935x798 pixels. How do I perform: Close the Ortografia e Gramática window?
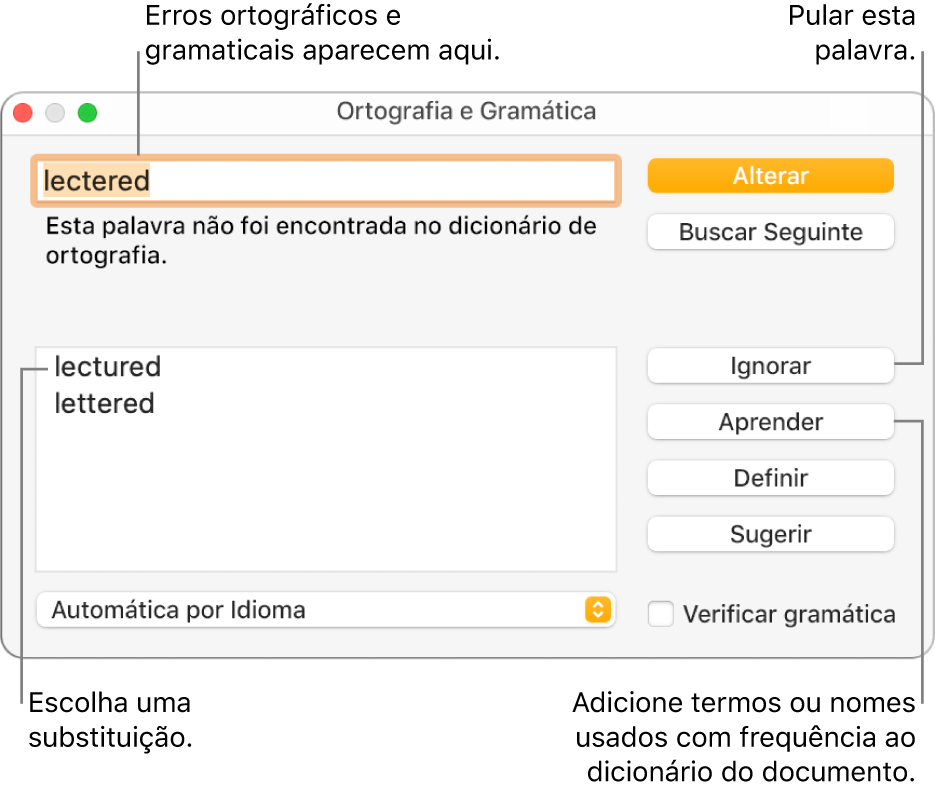(x=23, y=112)
